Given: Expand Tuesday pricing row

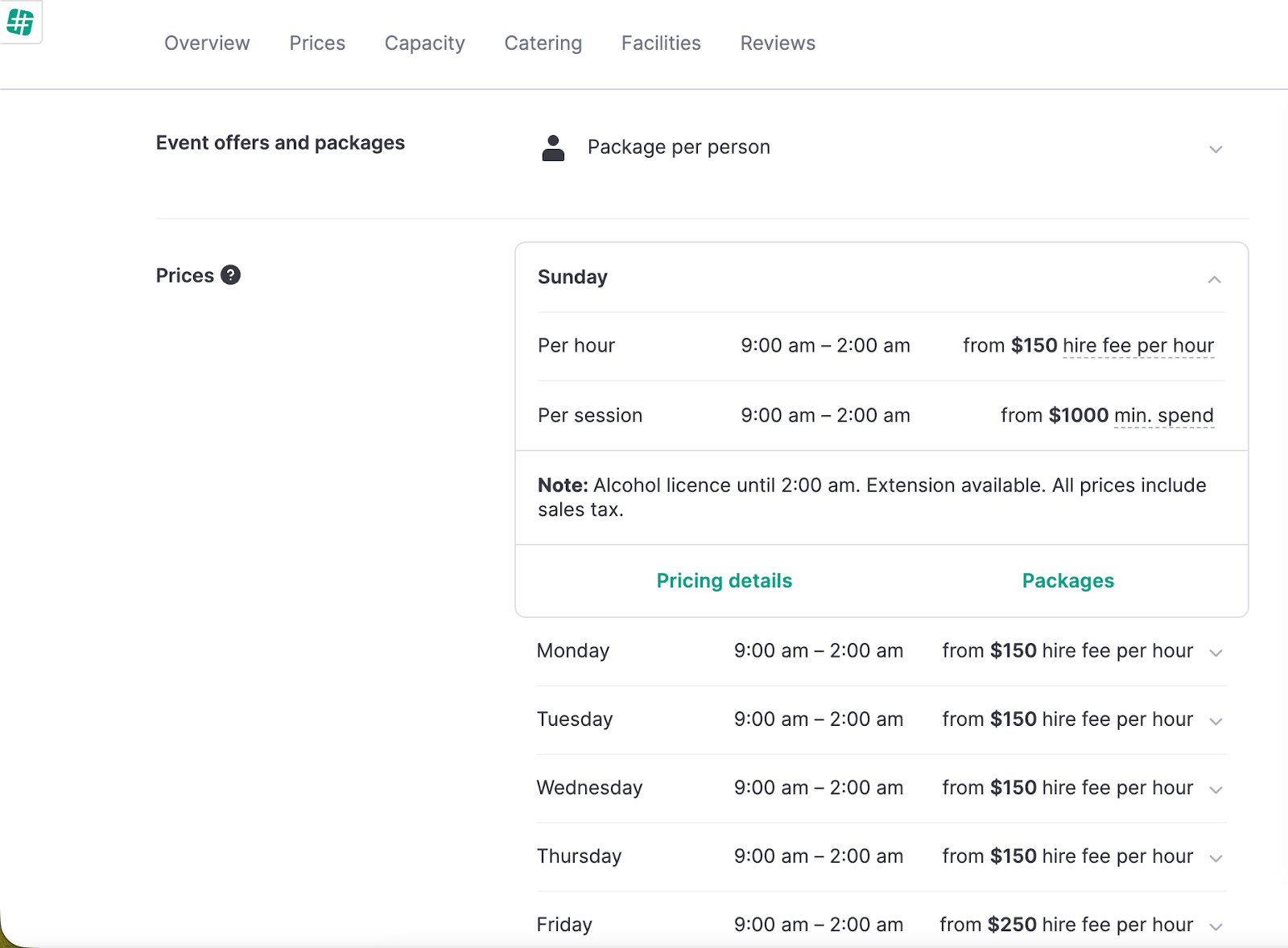Looking at the screenshot, I should [x=1216, y=720].
